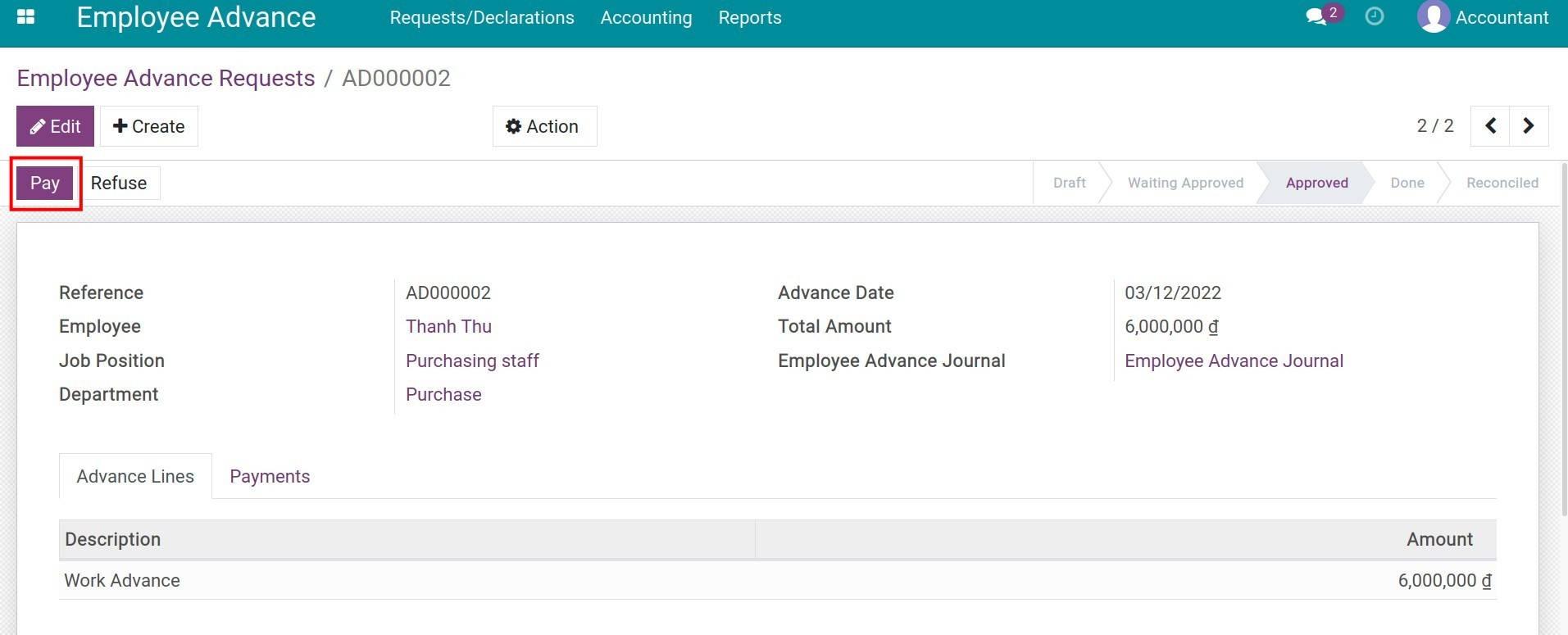Open the apps grid menu icon

25,17
